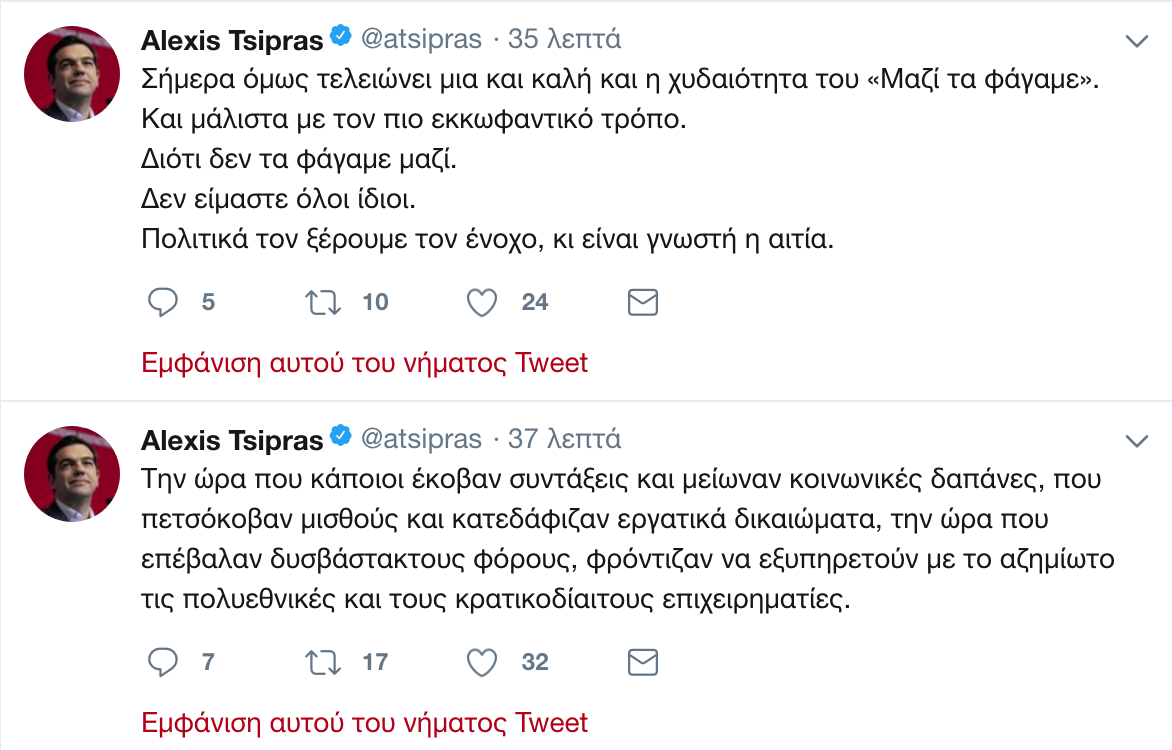
Task: Like the tweet with 24 likes
Action: [x=483, y=302]
